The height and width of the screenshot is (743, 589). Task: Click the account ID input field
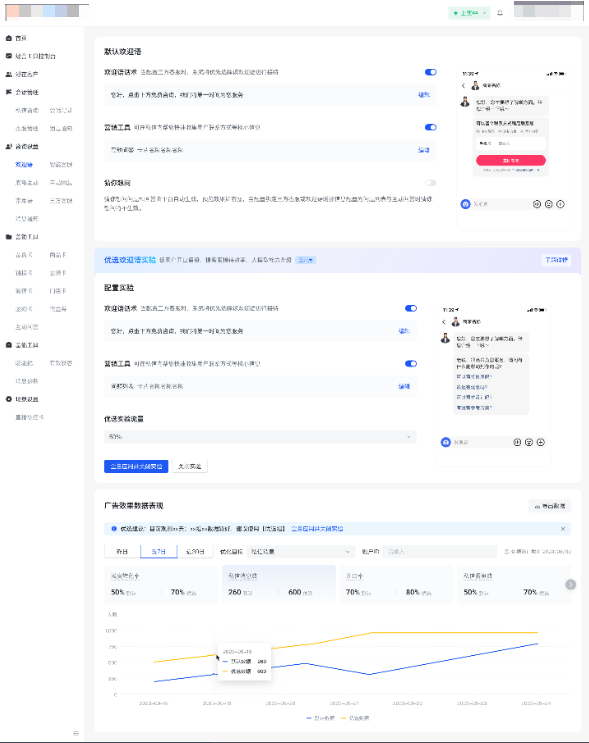coord(440,552)
